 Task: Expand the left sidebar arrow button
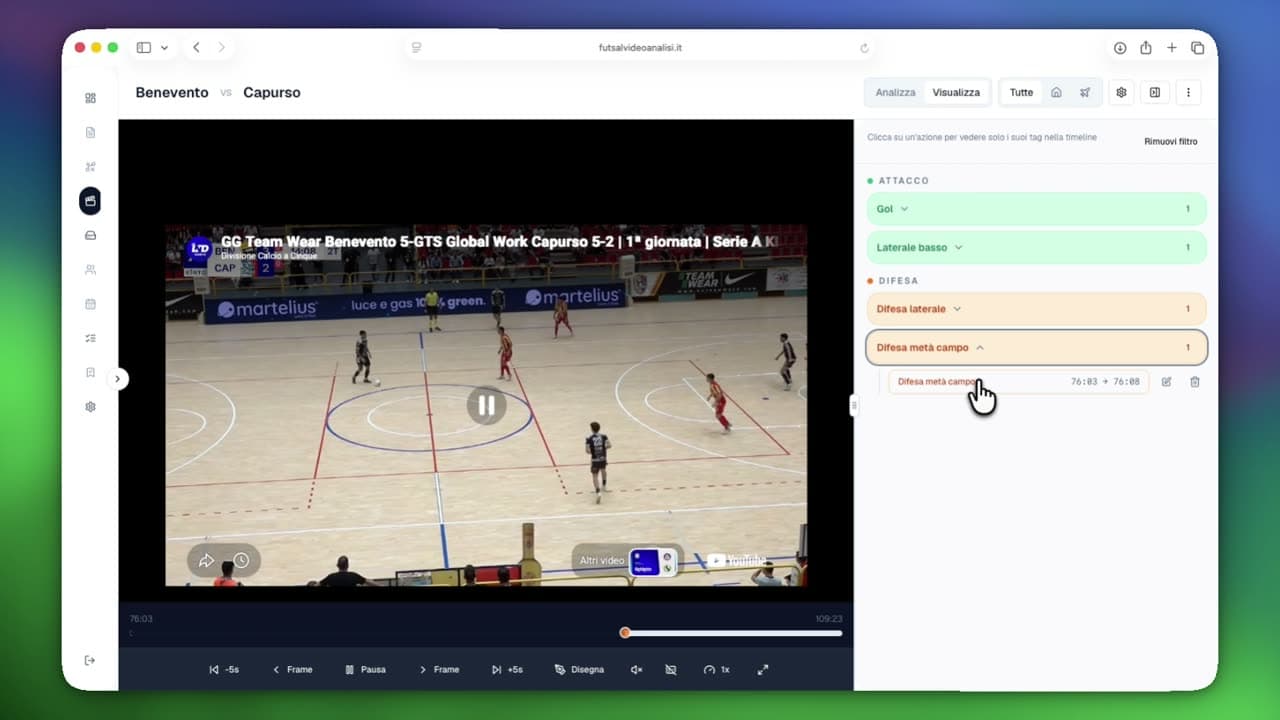(x=118, y=379)
